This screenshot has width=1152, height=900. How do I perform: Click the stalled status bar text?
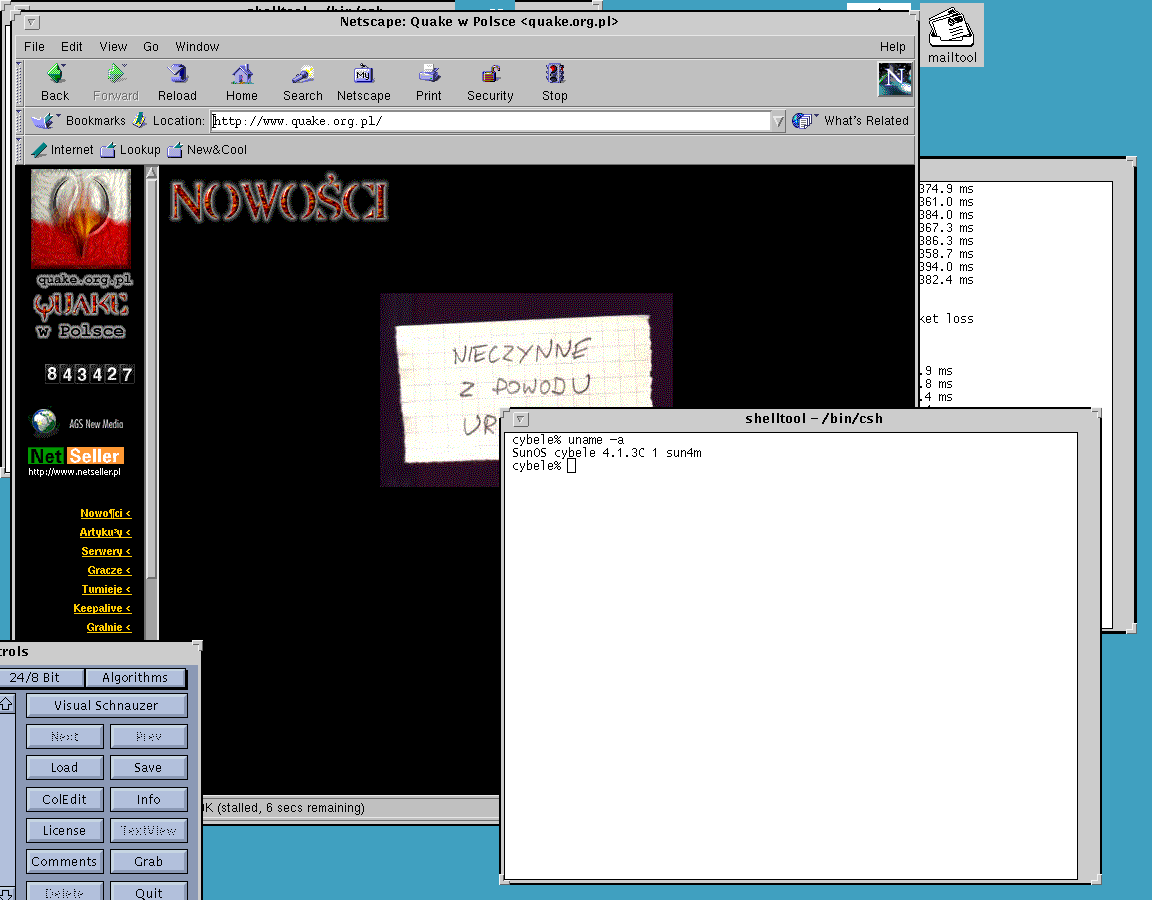click(284, 808)
